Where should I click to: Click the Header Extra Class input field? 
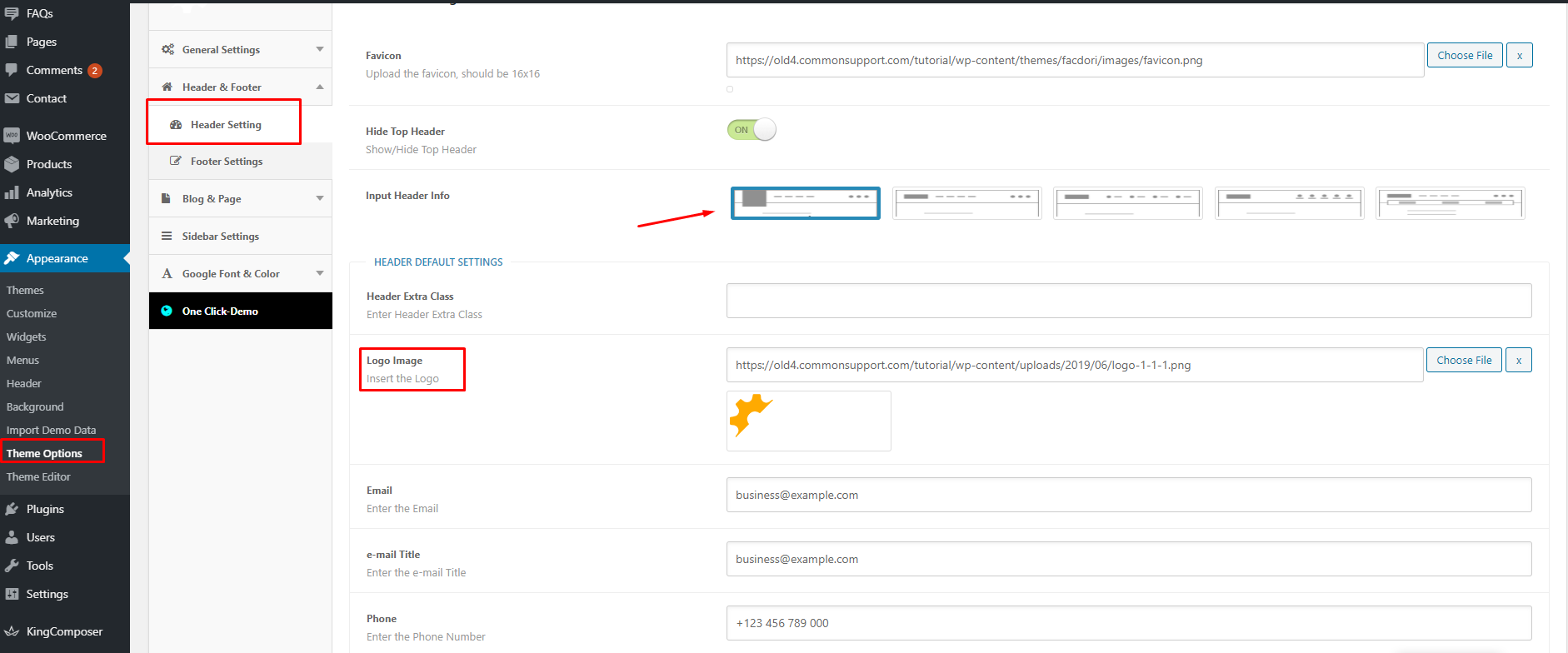(x=1128, y=301)
